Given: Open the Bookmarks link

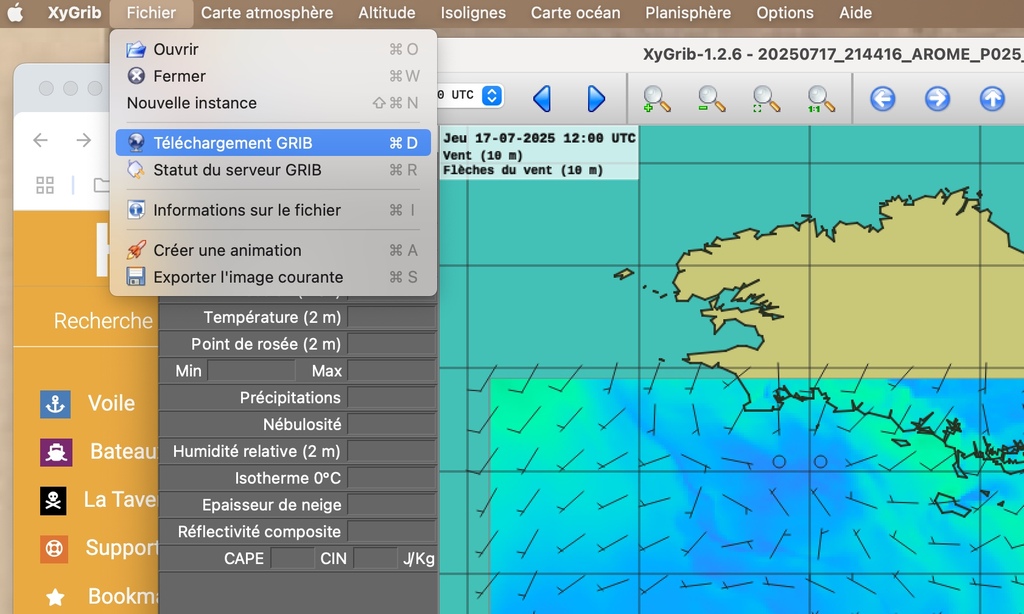Looking at the screenshot, I should pos(123,596).
